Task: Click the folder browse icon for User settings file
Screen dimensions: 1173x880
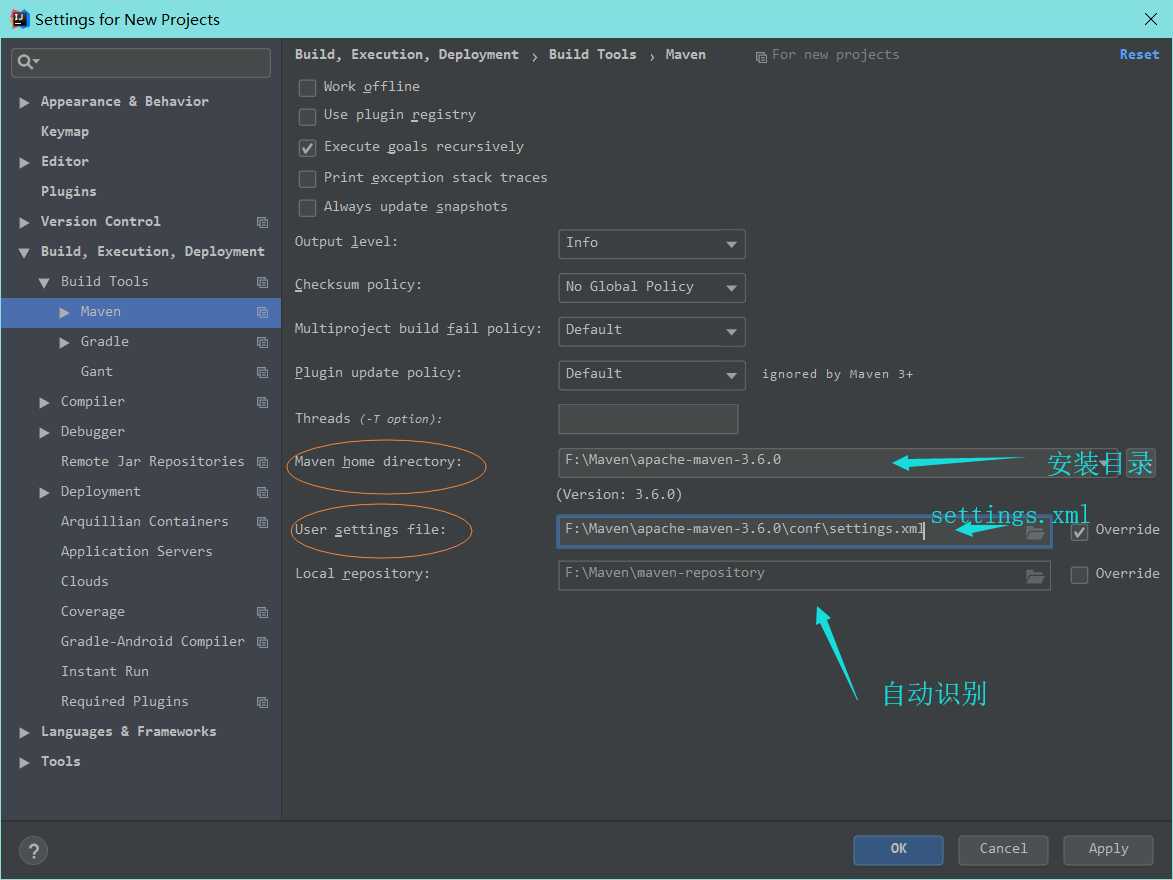Action: (1035, 532)
